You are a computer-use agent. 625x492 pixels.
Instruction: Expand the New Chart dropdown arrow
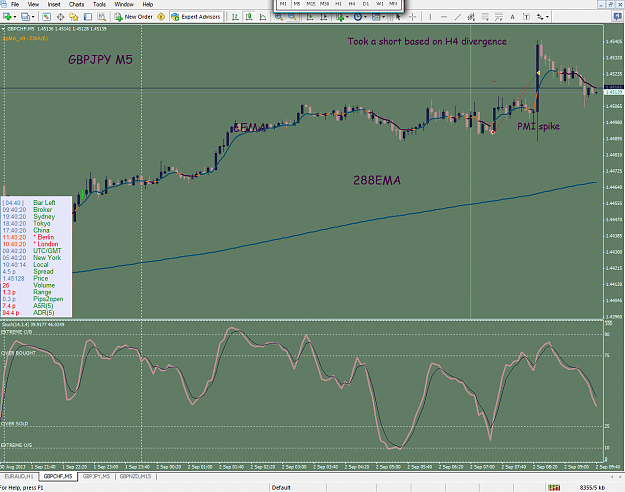[x=14, y=17]
